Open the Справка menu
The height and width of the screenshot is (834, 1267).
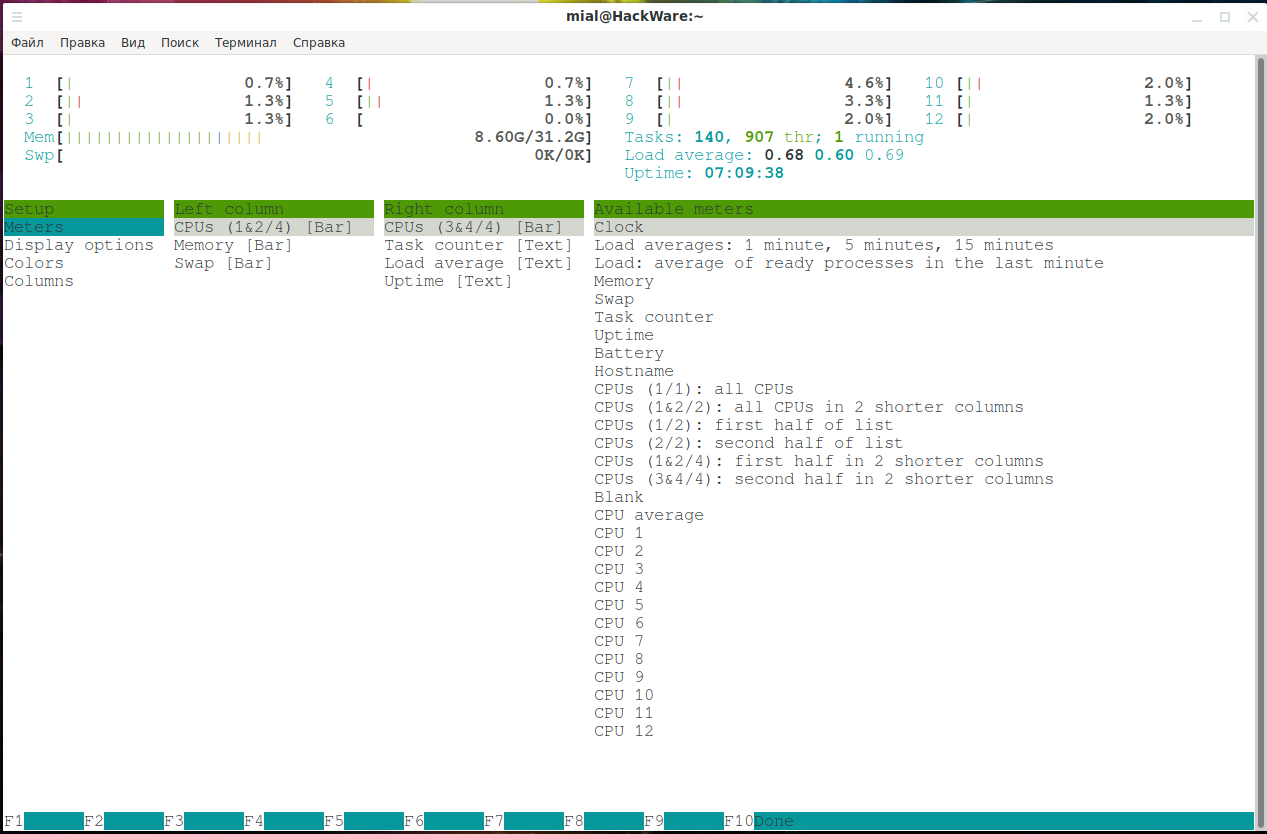pyautogui.click(x=319, y=43)
